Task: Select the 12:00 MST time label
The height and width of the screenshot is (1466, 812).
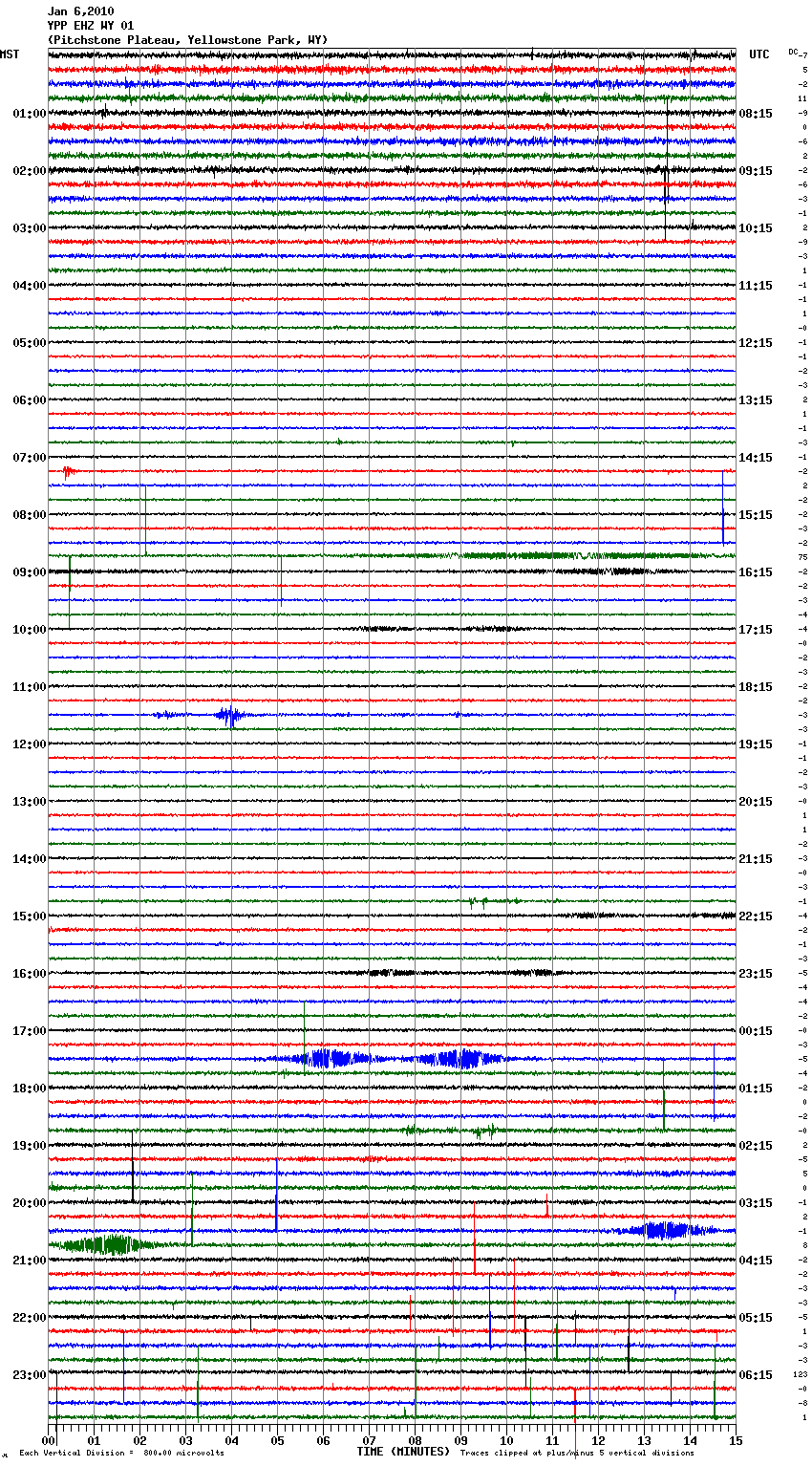Action: pyautogui.click(x=30, y=744)
